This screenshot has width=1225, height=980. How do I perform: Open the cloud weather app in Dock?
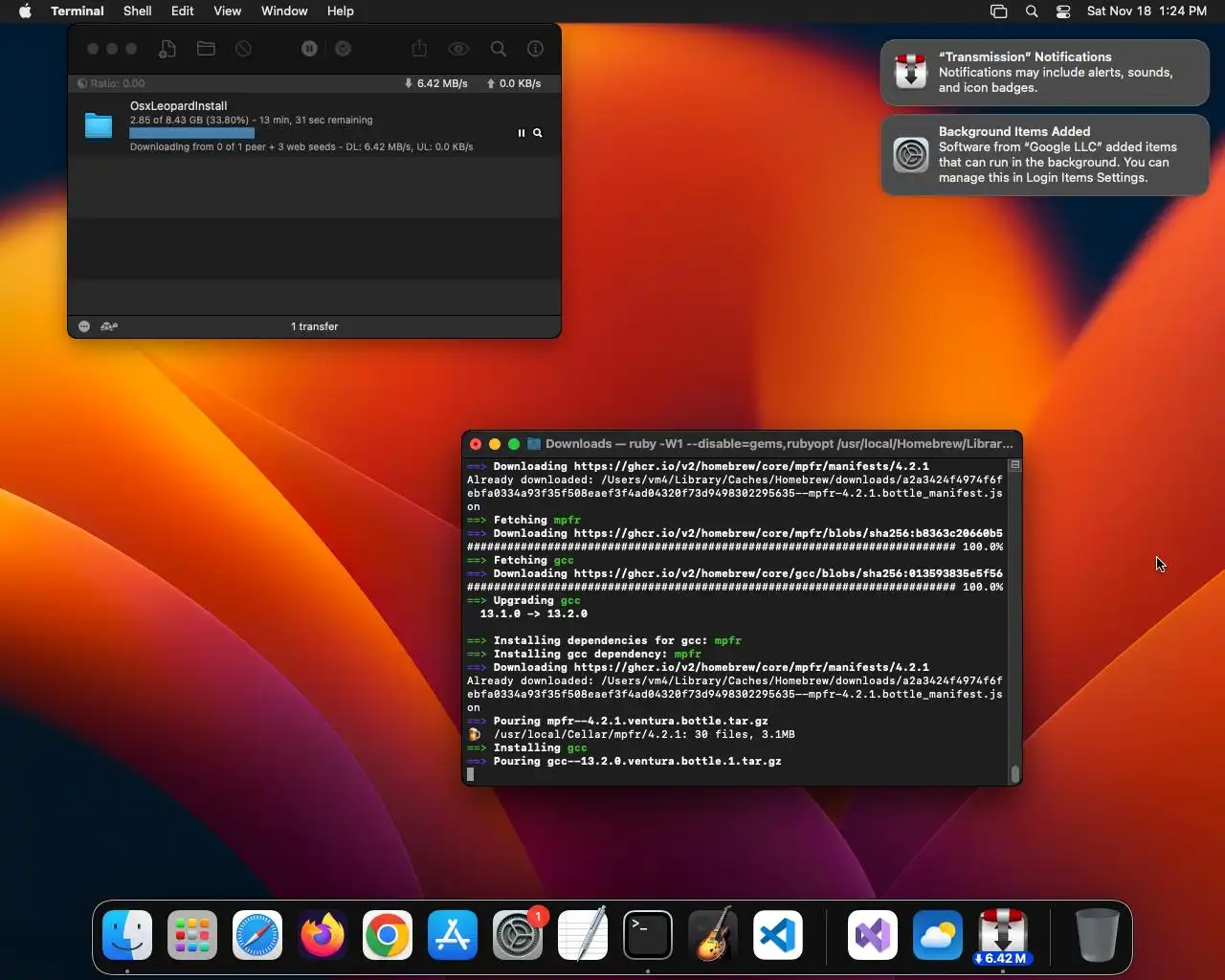point(938,935)
